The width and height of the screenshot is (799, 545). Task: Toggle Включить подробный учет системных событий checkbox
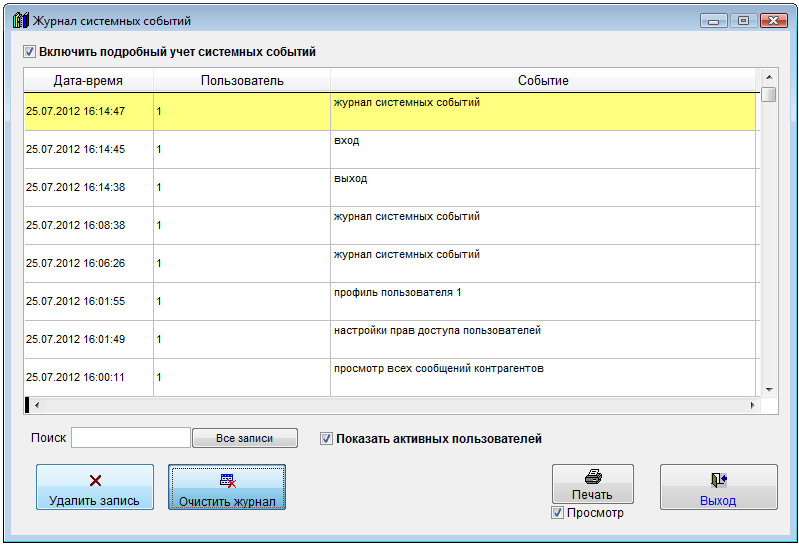[x=30, y=52]
